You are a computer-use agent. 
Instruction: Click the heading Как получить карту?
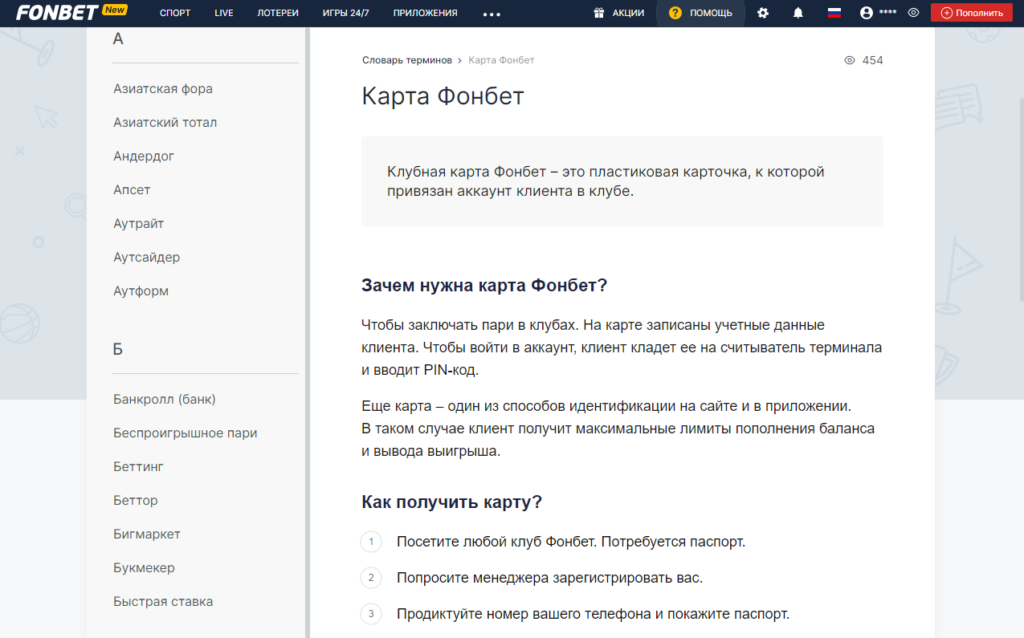(x=451, y=502)
